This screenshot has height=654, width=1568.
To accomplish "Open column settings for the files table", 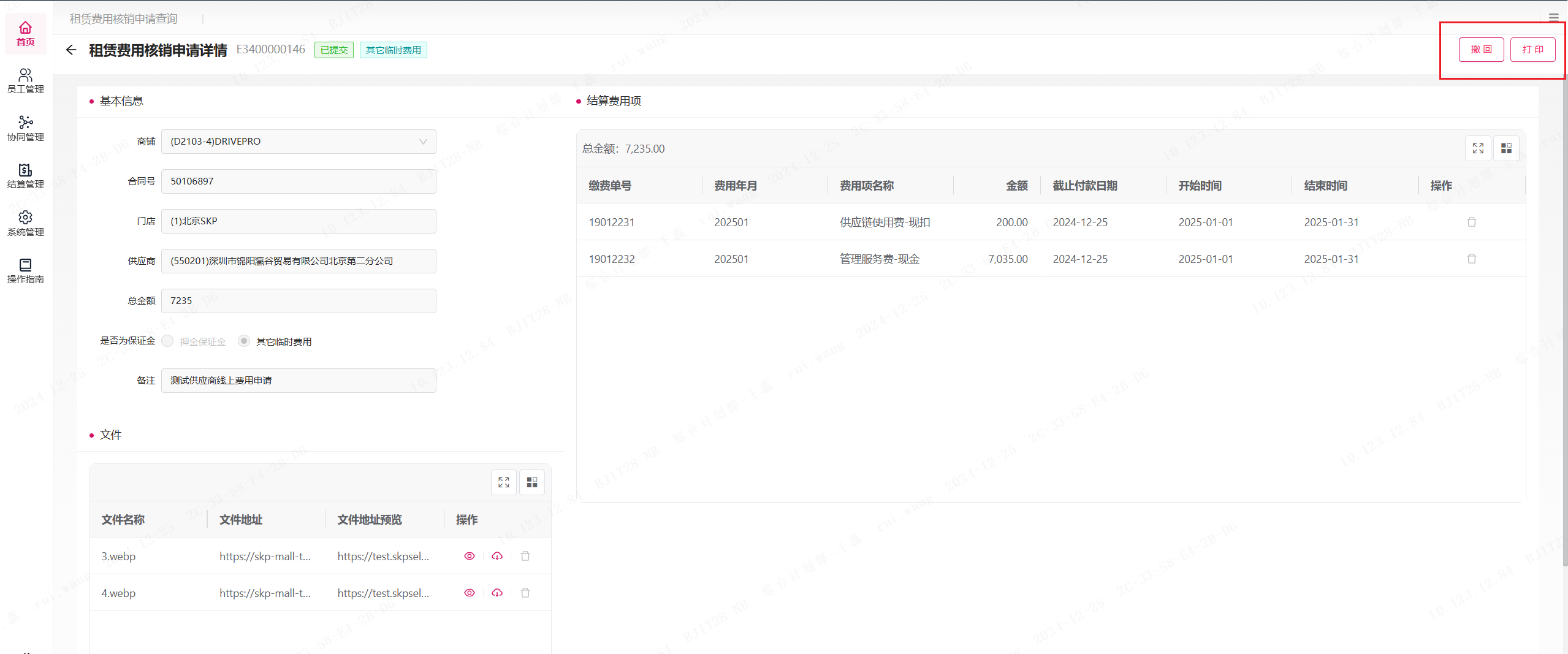I will (532, 482).
